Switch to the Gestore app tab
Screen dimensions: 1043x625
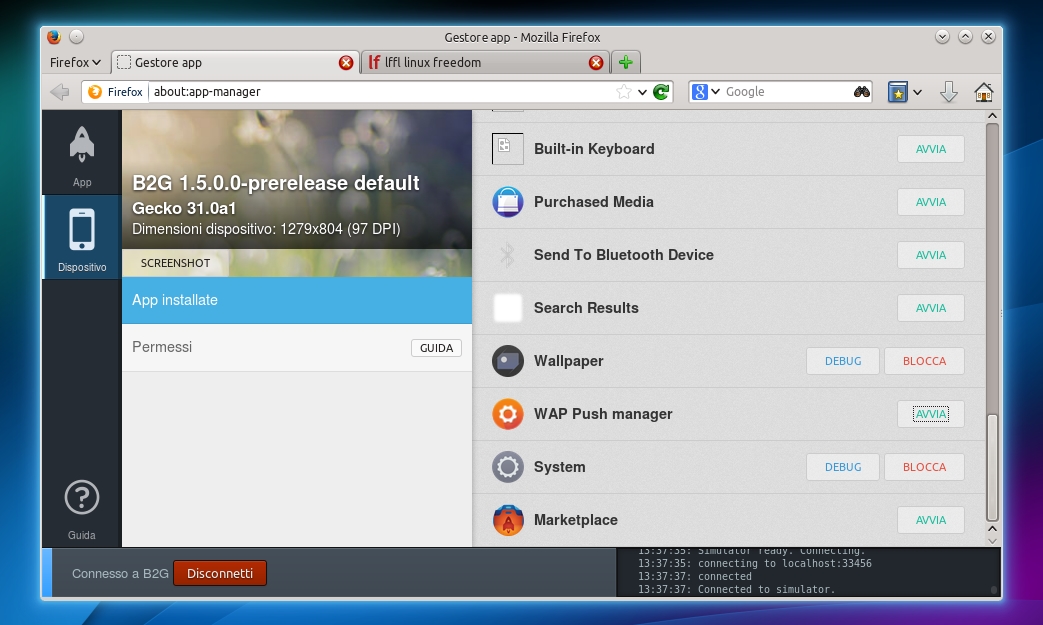click(235, 62)
